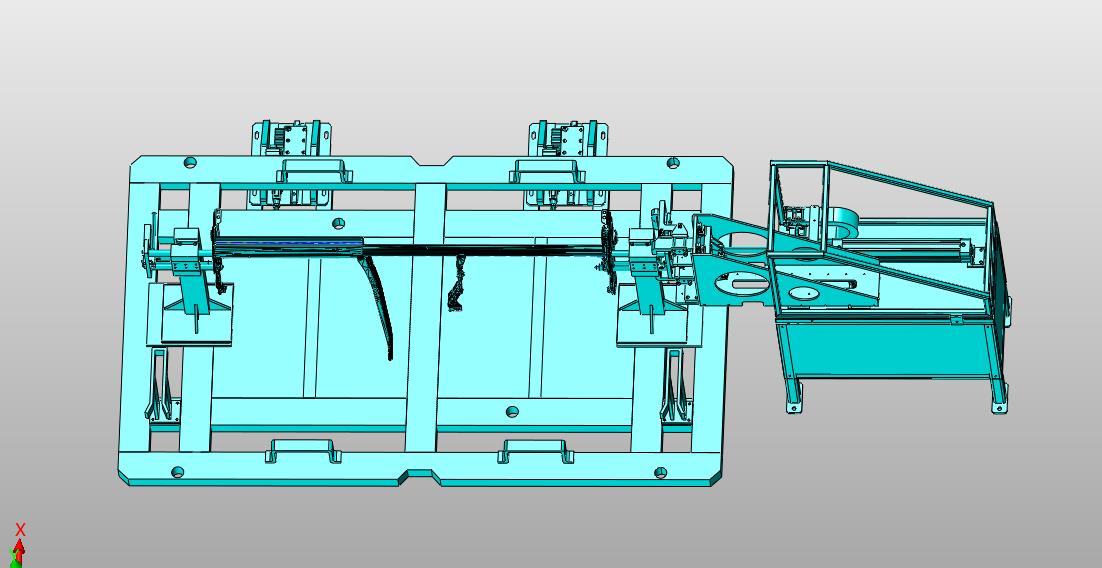
Task: Select the top-right lifting handle of base frame
Action: point(547,172)
